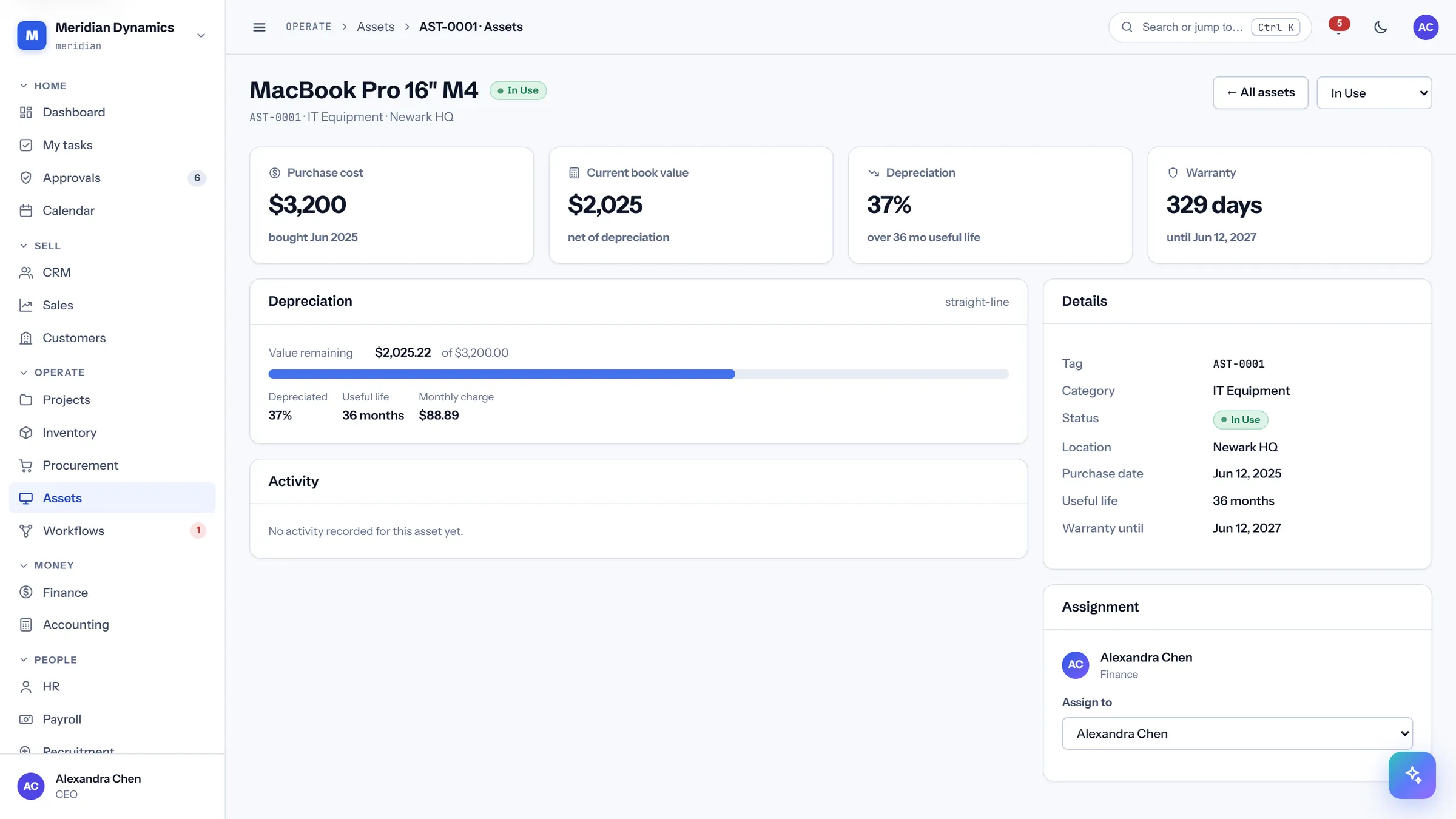Screen dimensions: 1456x819
Task: Navigate to Procurement
Action: click(x=112, y=465)
